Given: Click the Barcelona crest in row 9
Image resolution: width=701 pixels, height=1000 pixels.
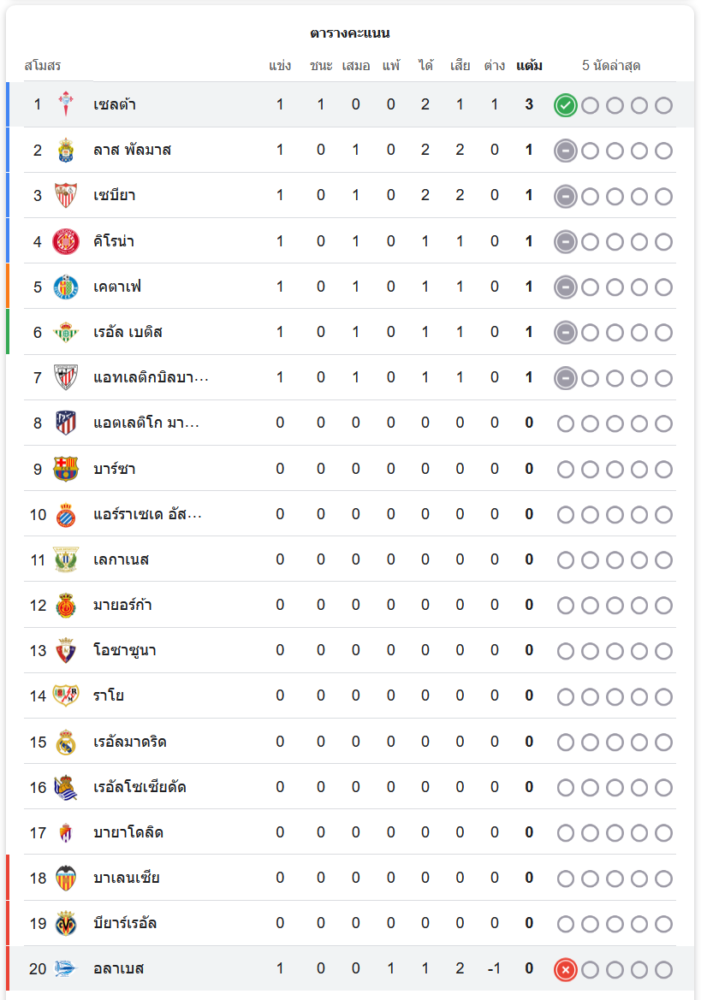Looking at the screenshot, I should click(x=66, y=469).
